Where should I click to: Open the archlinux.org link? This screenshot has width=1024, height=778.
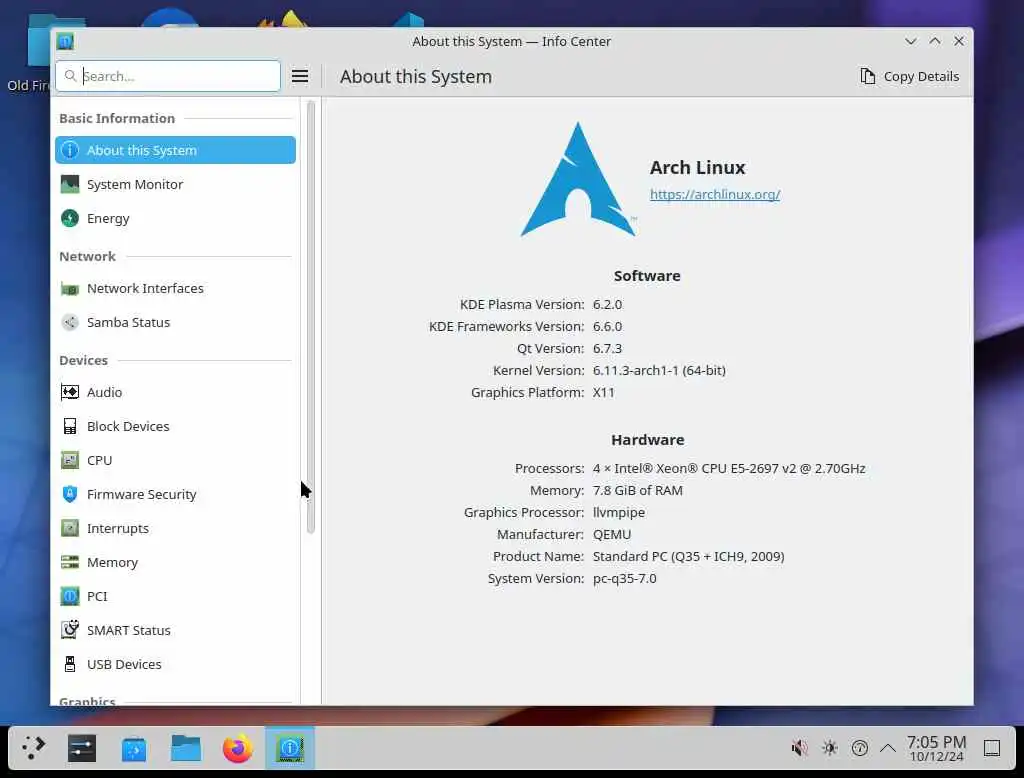[715, 194]
